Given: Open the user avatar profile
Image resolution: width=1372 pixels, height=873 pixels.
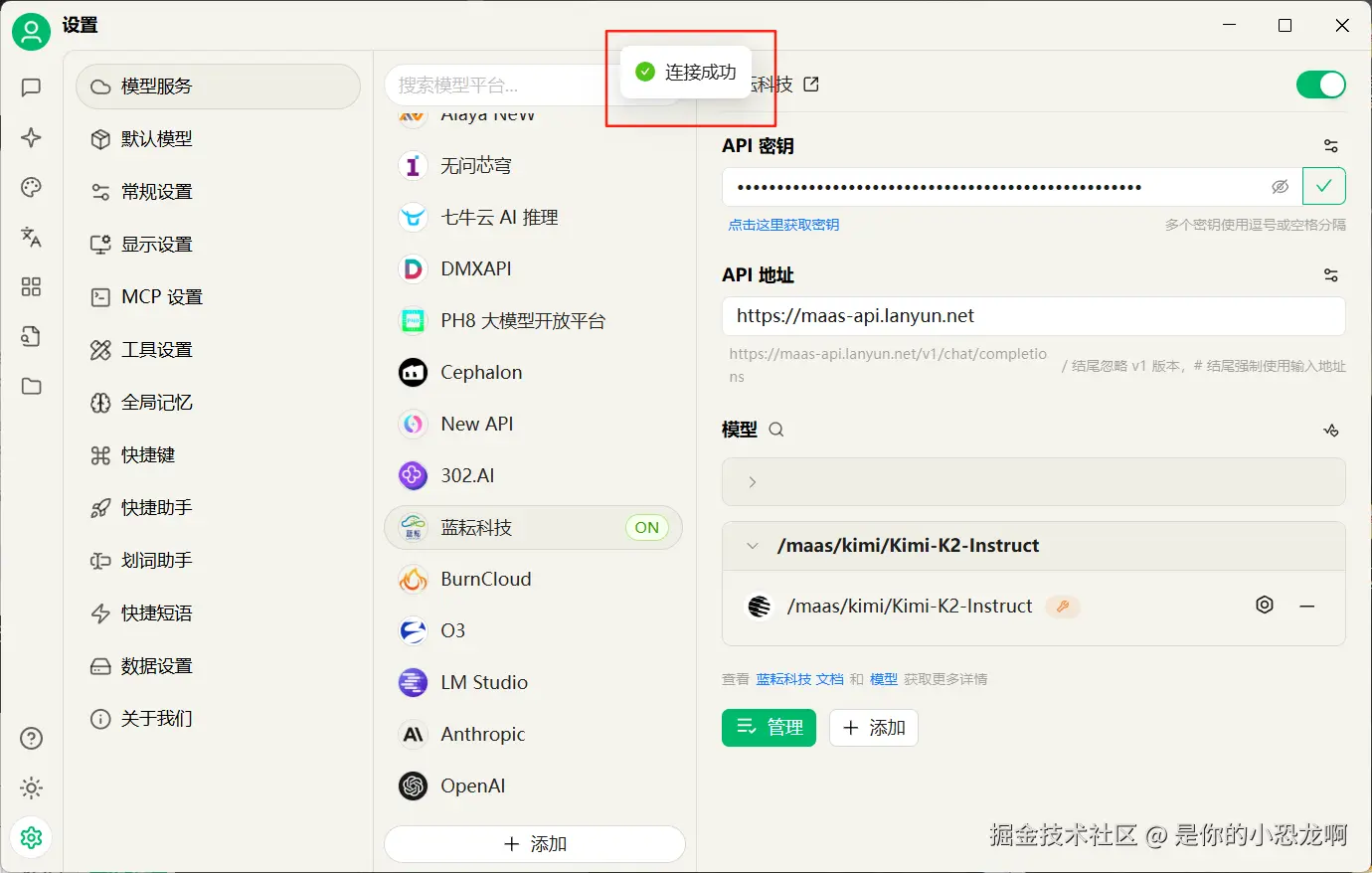Looking at the screenshot, I should coord(31,32).
